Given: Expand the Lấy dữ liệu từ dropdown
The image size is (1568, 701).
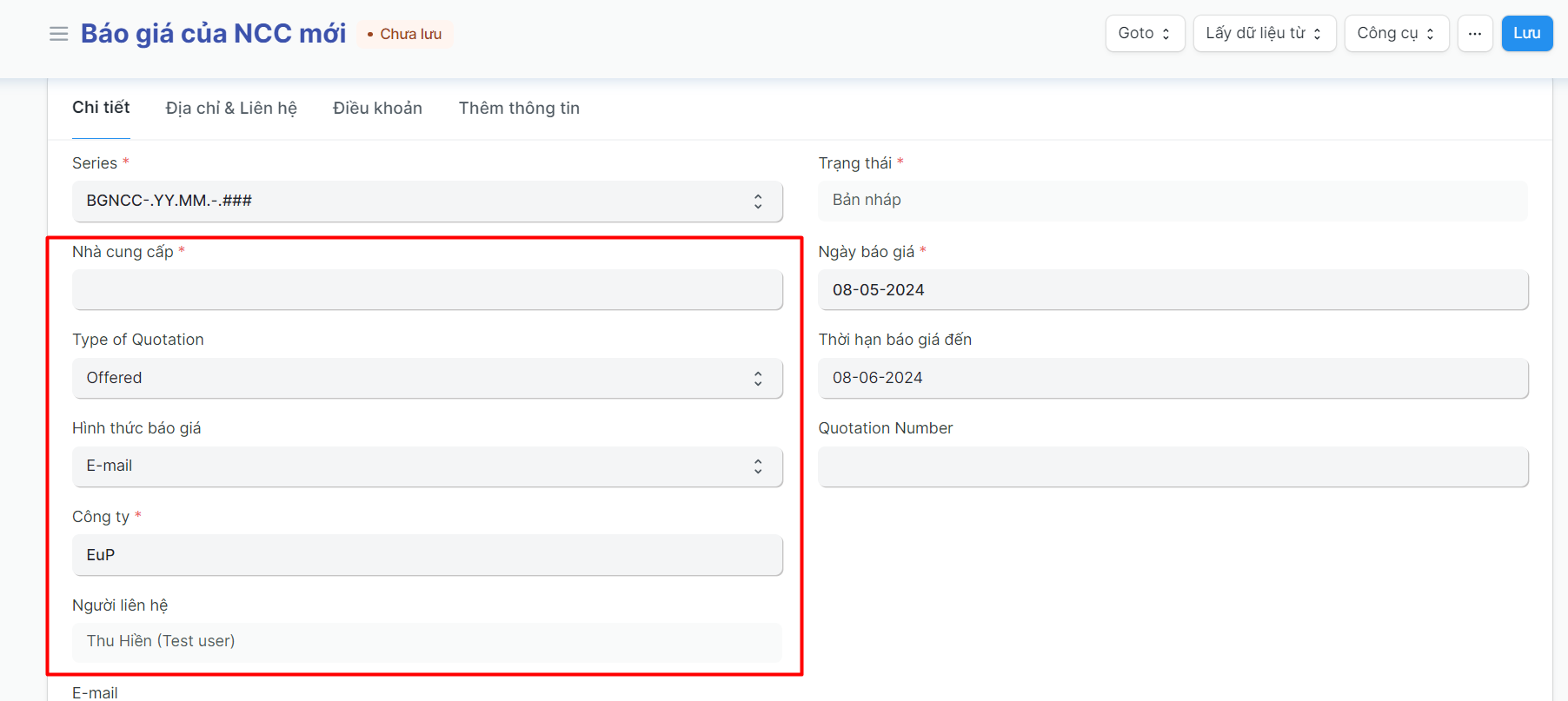Looking at the screenshot, I should [1264, 34].
